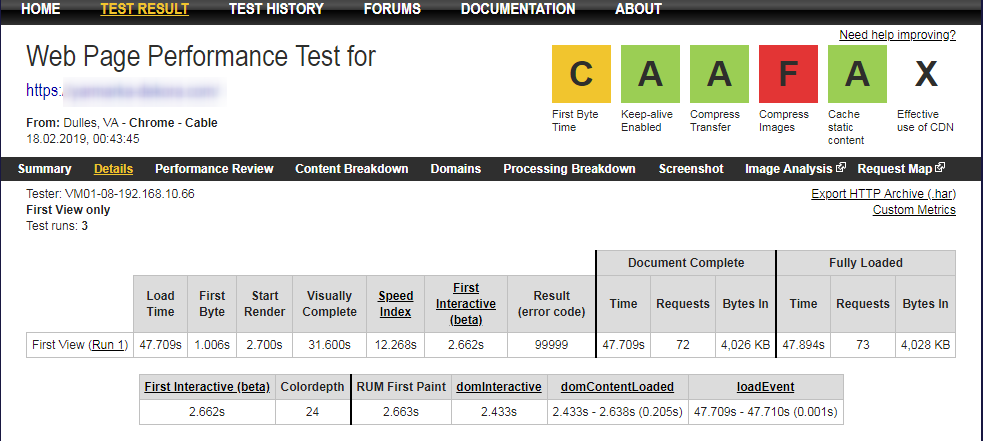Image resolution: width=983 pixels, height=441 pixels.
Task: Open the TEST HISTORY page
Action: [276, 9]
